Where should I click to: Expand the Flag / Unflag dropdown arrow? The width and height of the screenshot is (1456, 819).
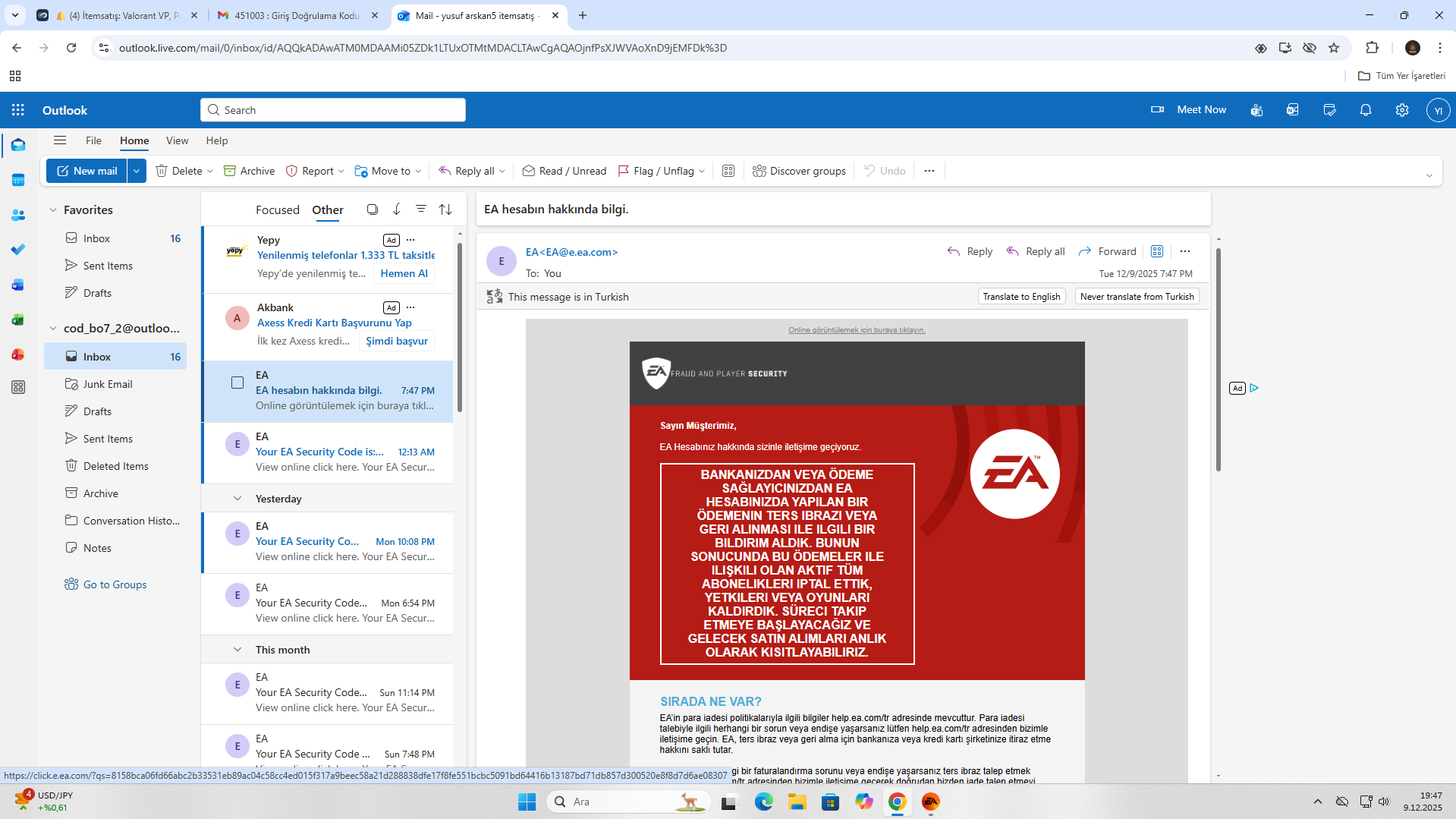click(702, 172)
